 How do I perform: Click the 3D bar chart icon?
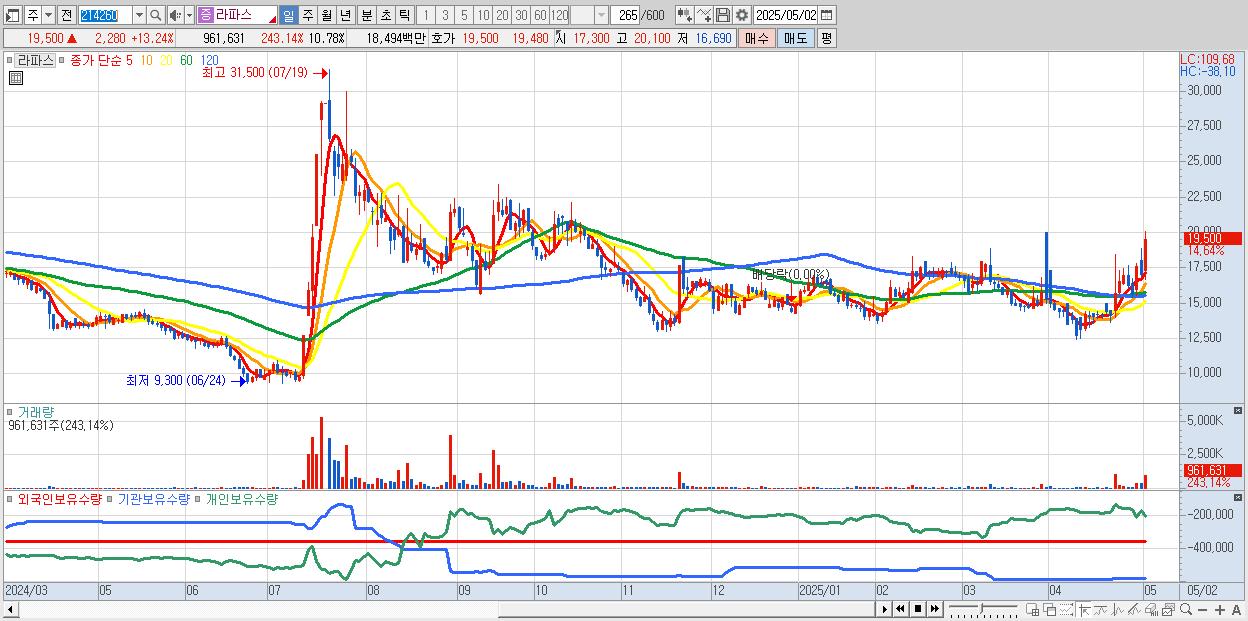[1151, 609]
